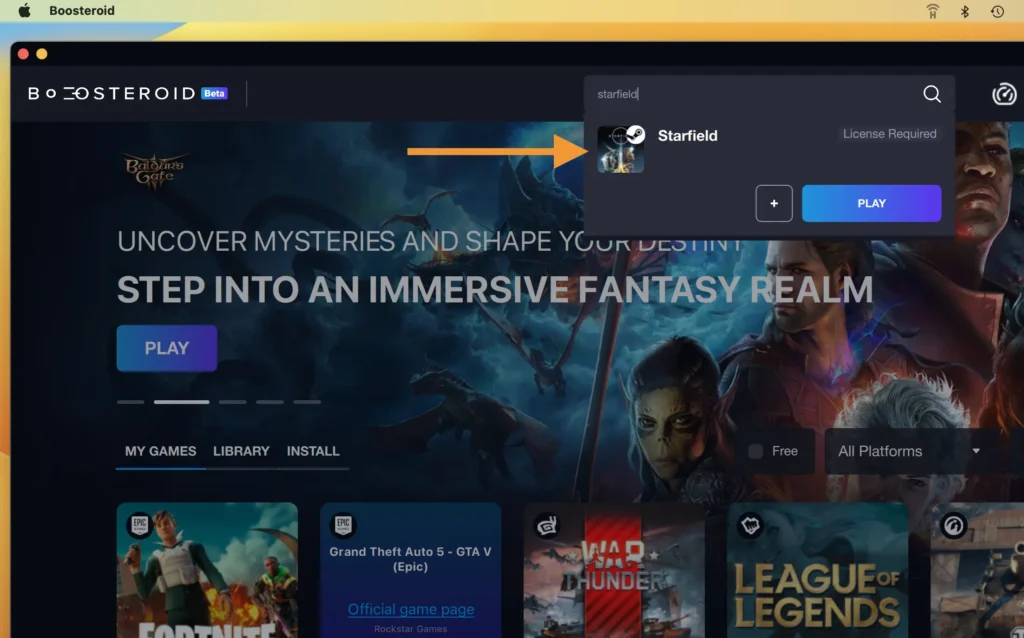Click the License Required label
Viewport: 1024px width, 638px height.
(x=889, y=134)
